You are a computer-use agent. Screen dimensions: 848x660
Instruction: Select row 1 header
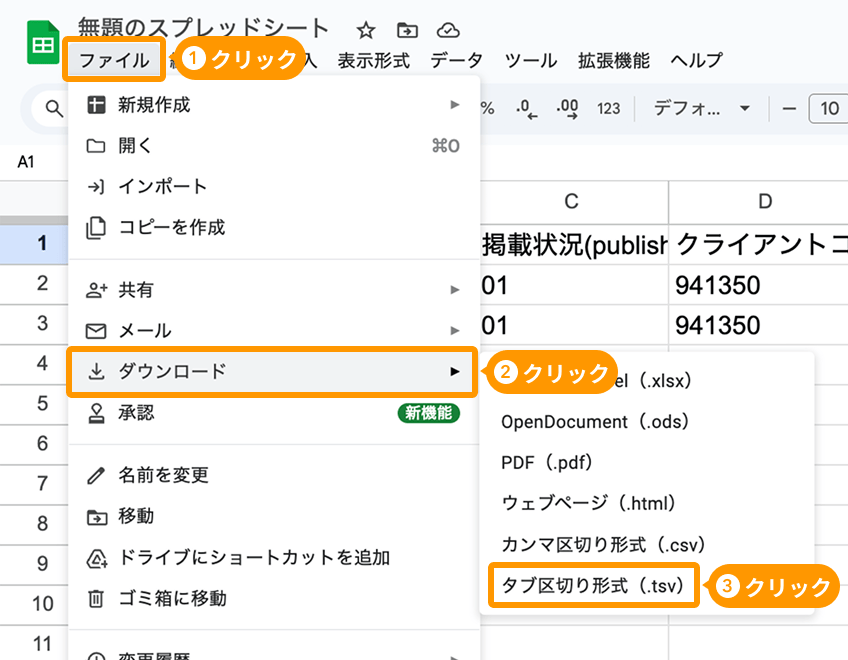point(34,244)
